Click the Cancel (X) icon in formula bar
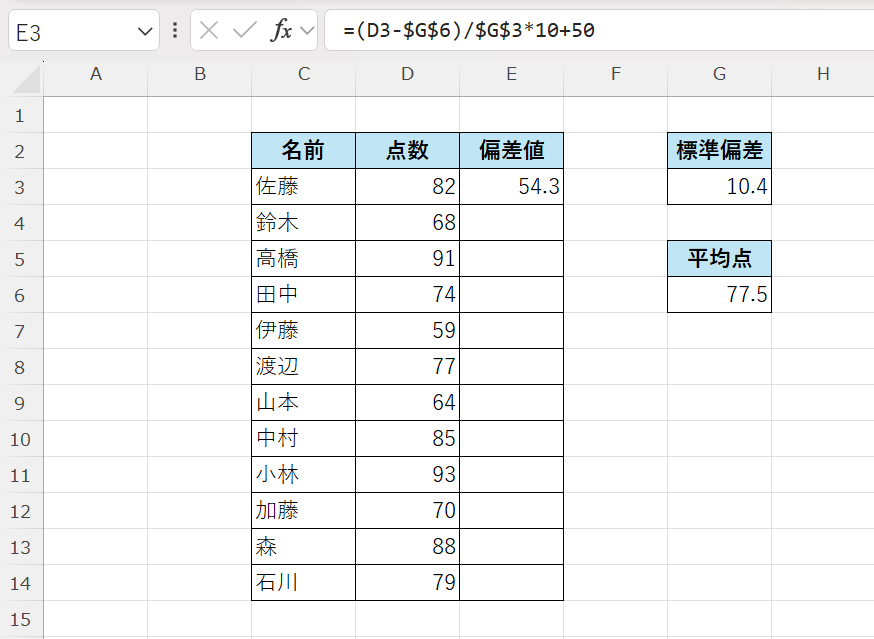Viewport: 874px width, 639px height. pyautogui.click(x=209, y=31)
